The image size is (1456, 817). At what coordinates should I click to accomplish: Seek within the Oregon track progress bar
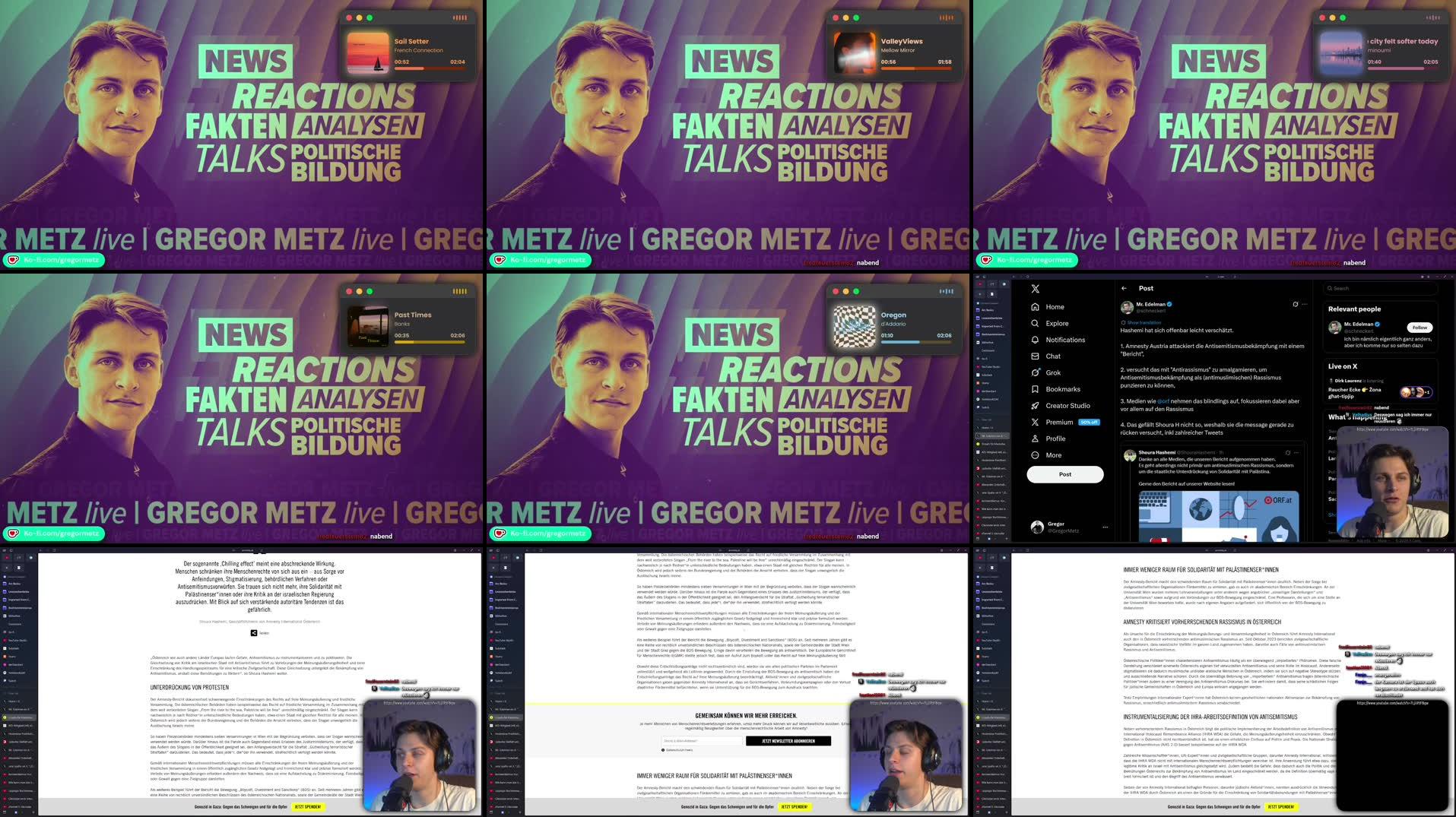coord(915,342)
